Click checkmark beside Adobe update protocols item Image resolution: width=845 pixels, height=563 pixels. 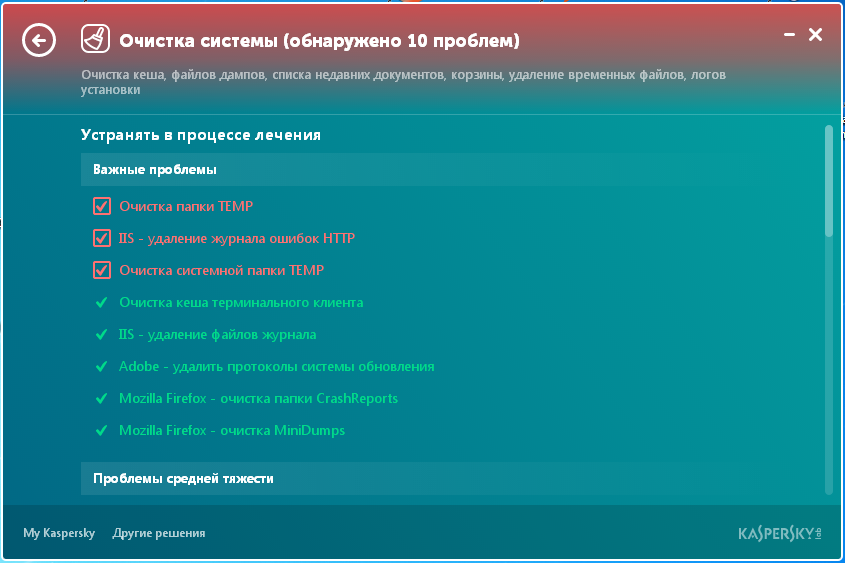pos(101,367)
